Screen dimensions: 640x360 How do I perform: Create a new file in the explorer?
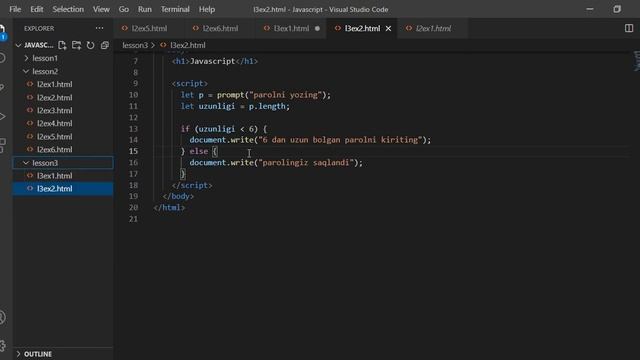pos(62,45)
